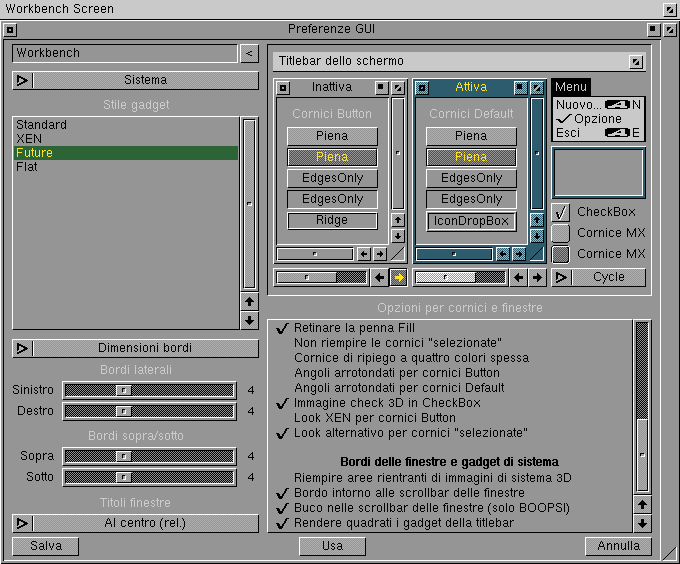Image resolution: width=680 pixels, height=564 pixels.
Task: Click the close gadget of the Inattiva preview window
Action: [x=283, y=88]
